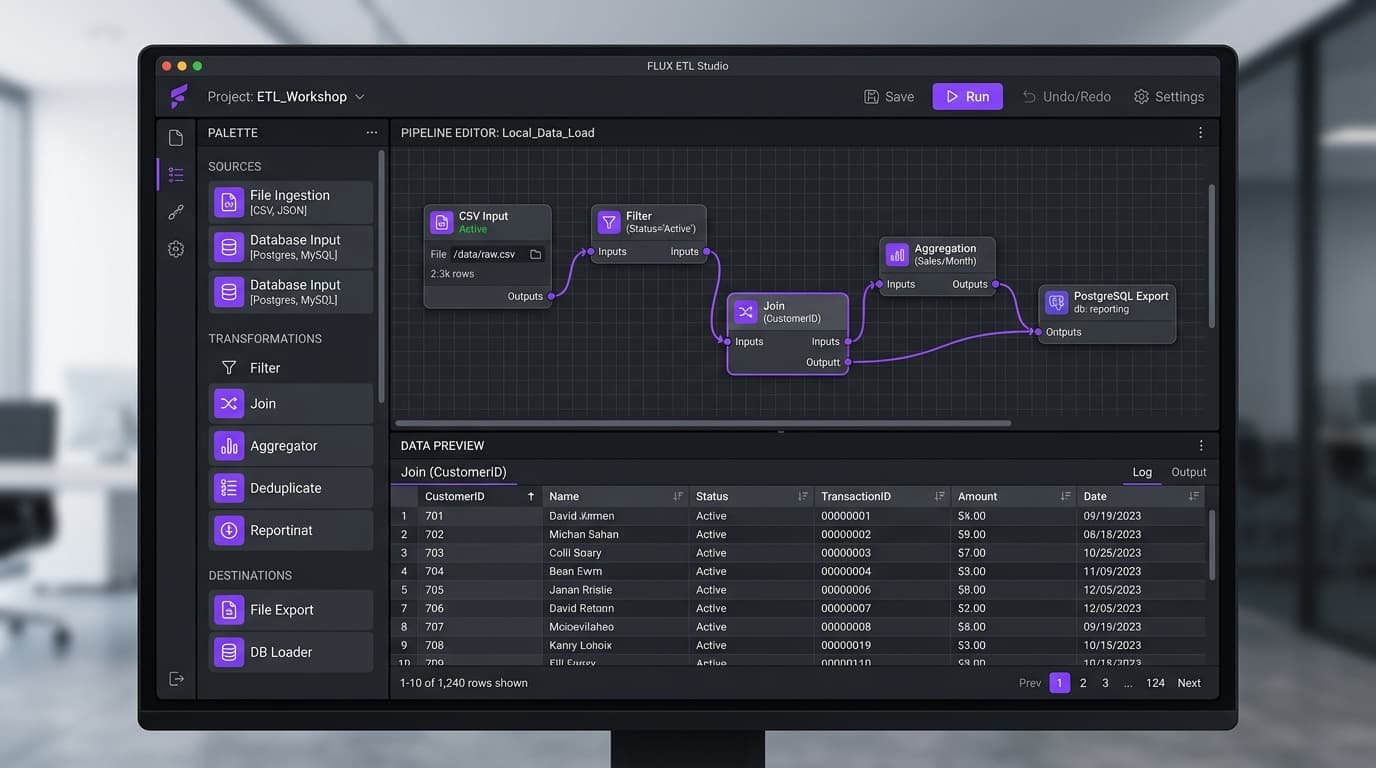This screenshot has width=1376, height=768.
Task: Click the Join node shuffle icon
Action: [746, 312]
